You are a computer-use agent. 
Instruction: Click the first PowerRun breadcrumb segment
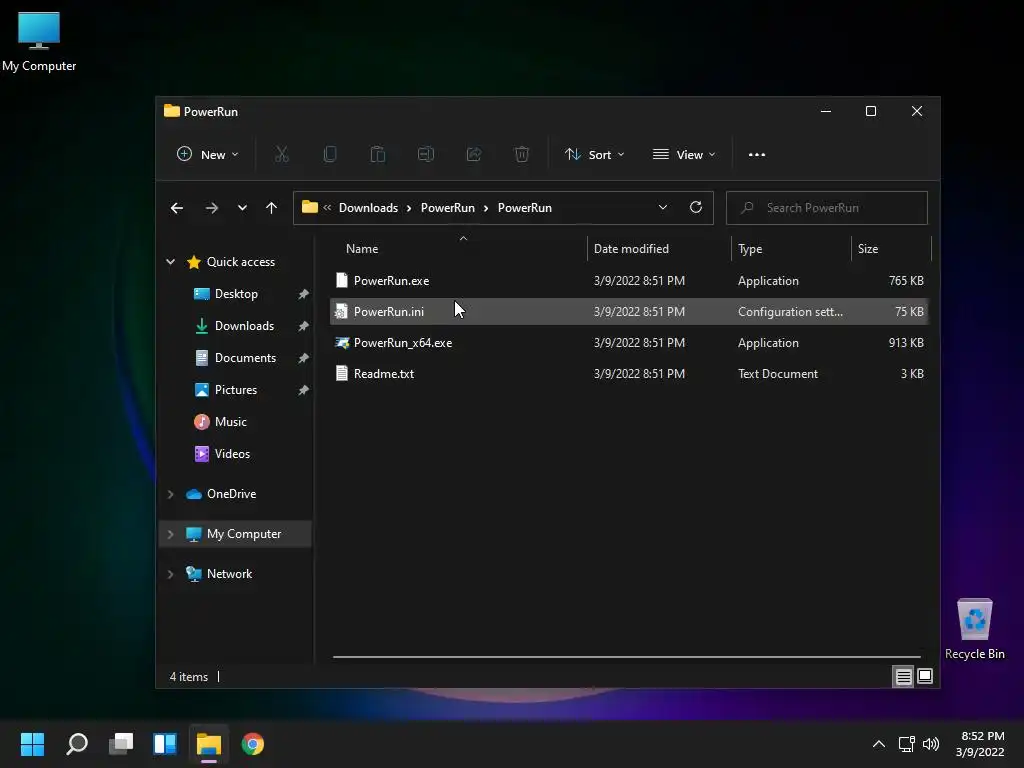click(x=447, y=208)
